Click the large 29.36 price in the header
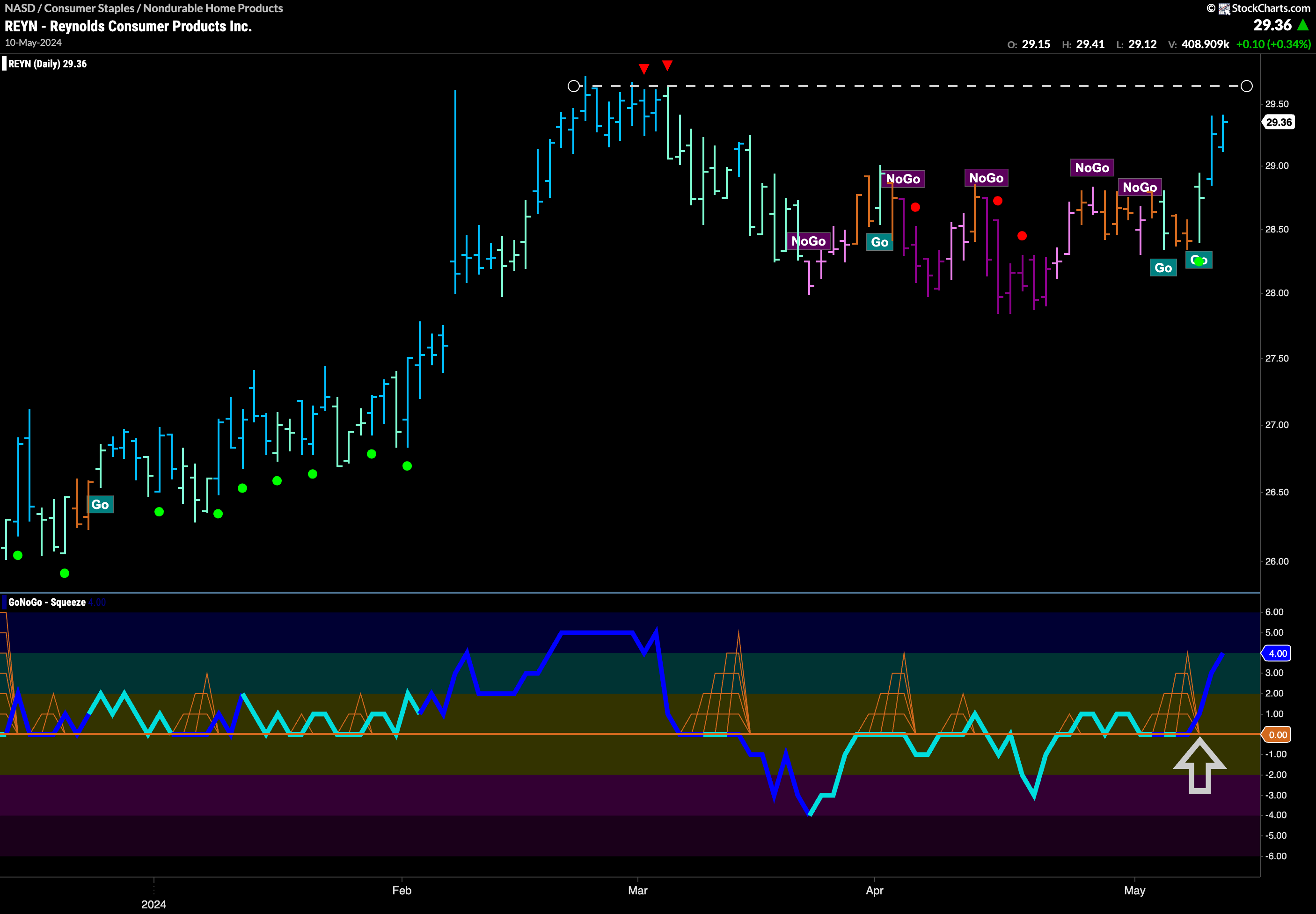This screenshot has height=914, width=1316. click(x=1272, y=25)
